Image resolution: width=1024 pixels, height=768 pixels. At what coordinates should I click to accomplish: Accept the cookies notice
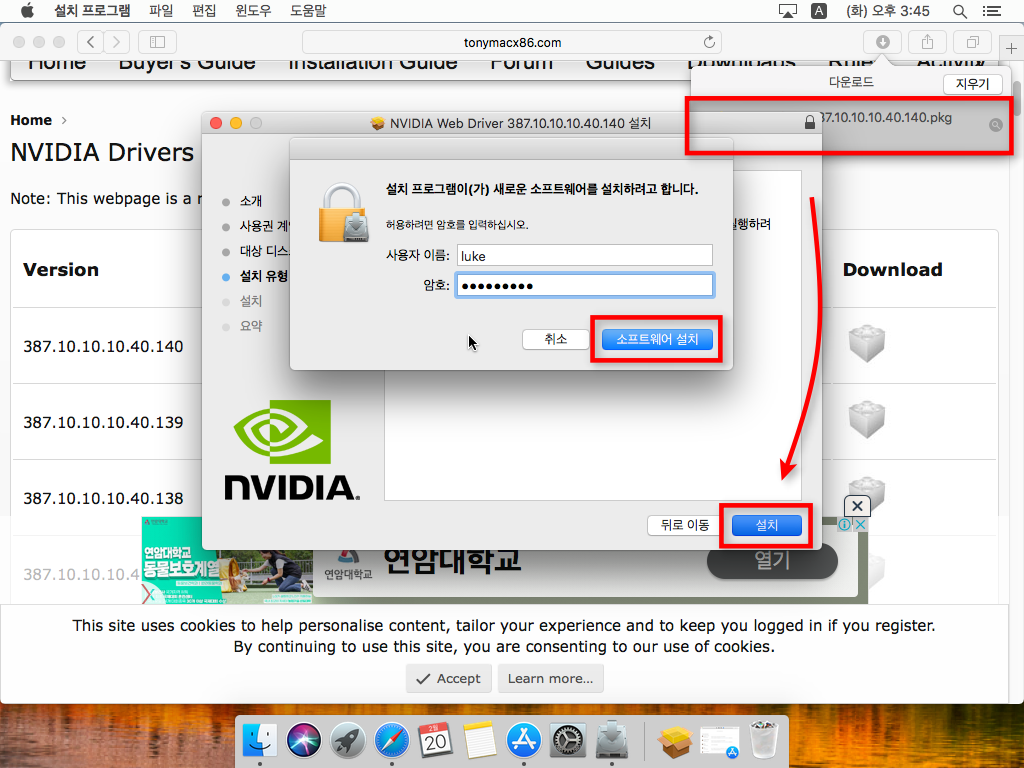click(x=449, y=679)
